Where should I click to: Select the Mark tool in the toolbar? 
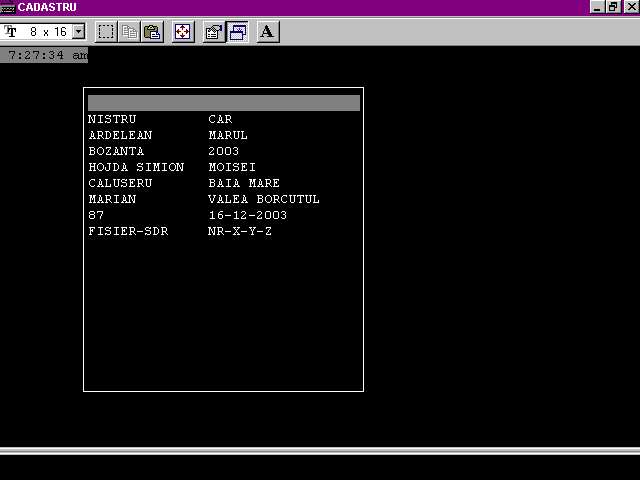pyautogui.click(x=106, y=32)
